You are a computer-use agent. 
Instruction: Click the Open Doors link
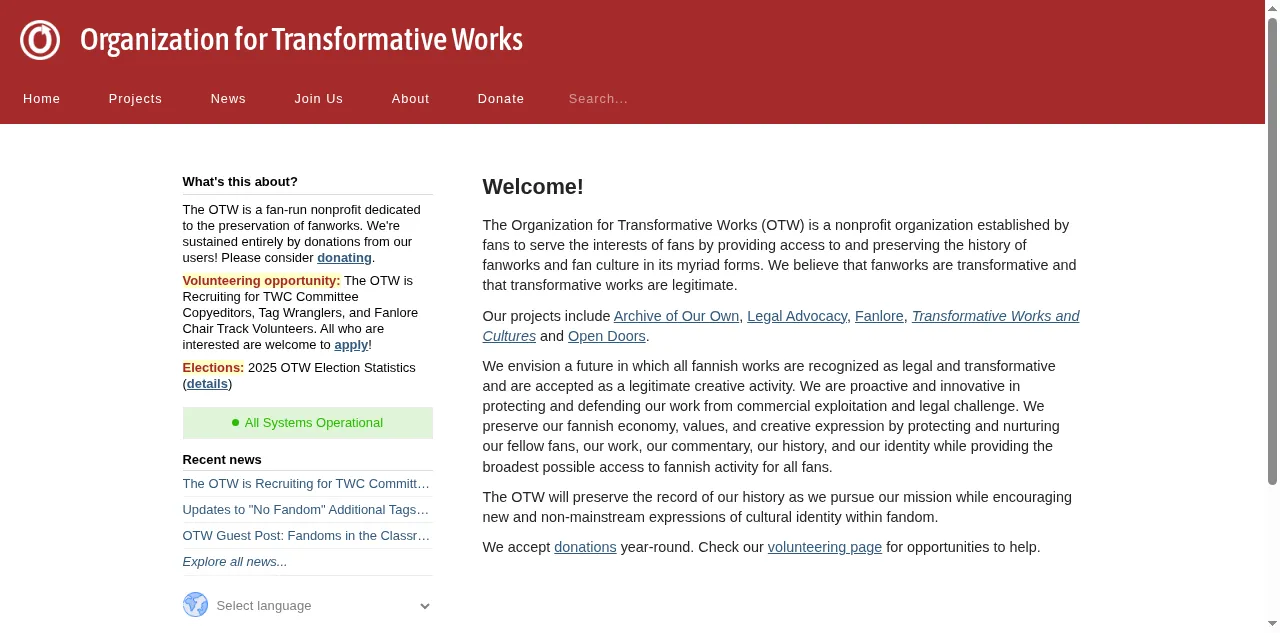607,336
